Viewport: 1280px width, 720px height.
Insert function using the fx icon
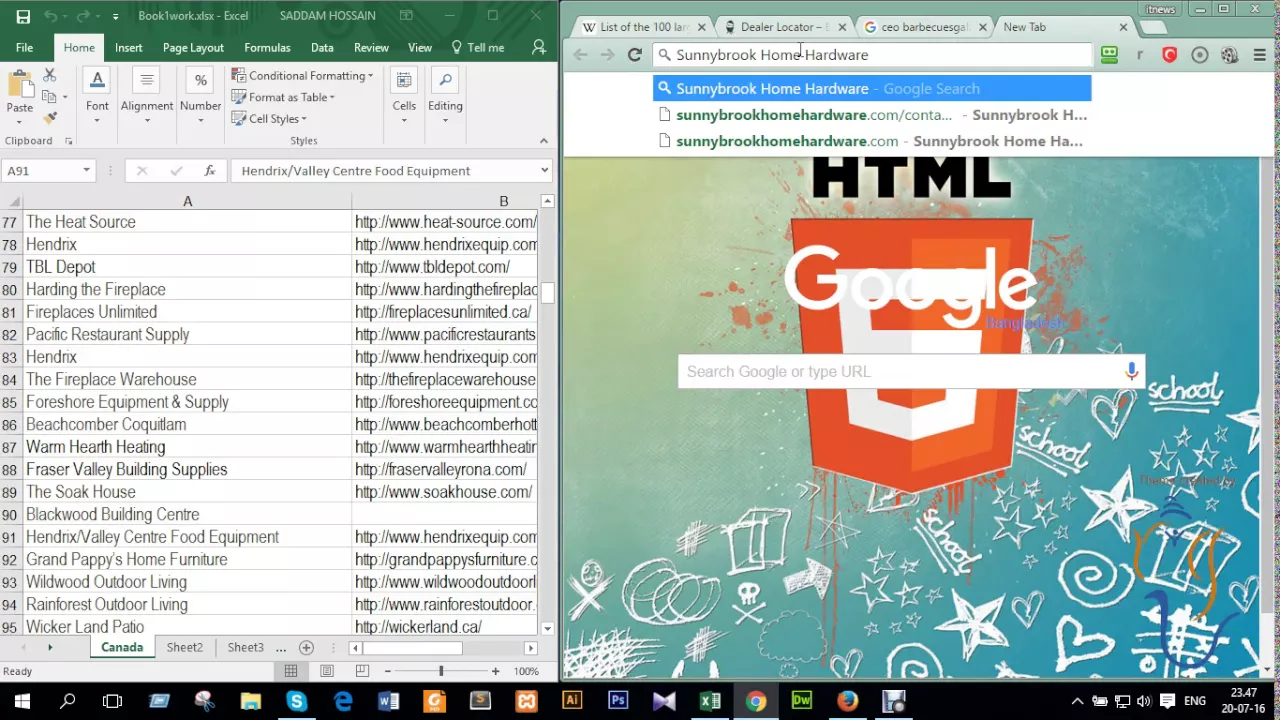click(210, 171)
